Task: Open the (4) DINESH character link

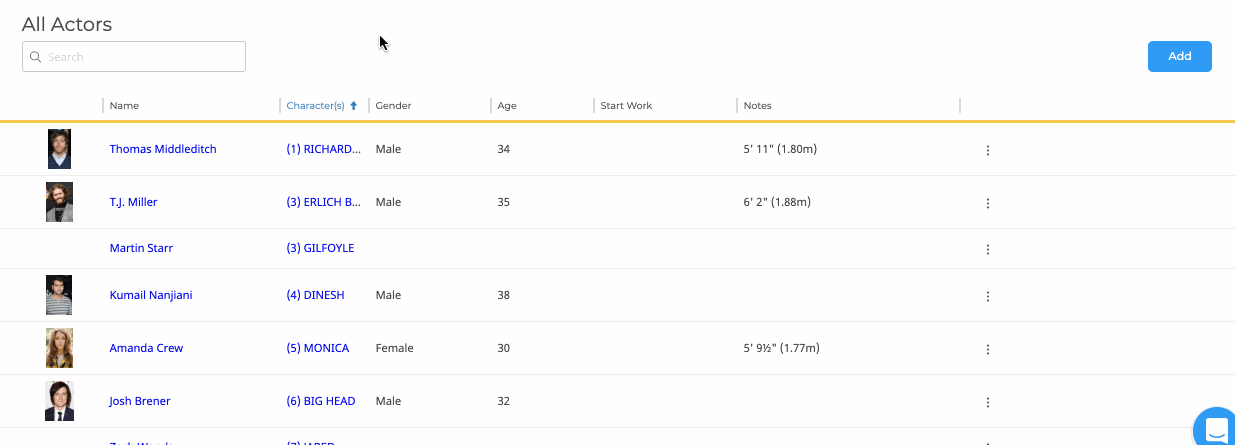Action: point(315,295)
